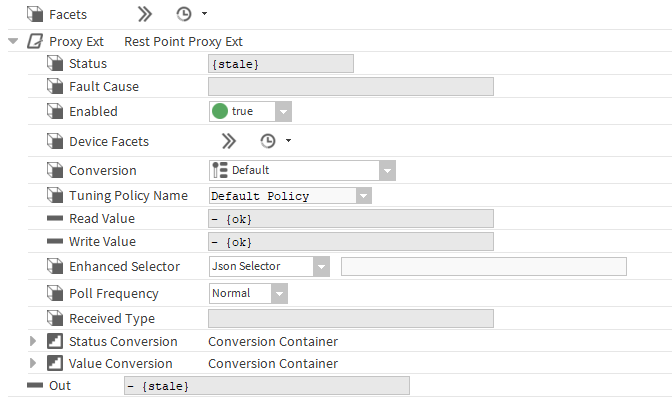Click the Value Conversion container icon
672x405 pixels.
pos(55,364)
